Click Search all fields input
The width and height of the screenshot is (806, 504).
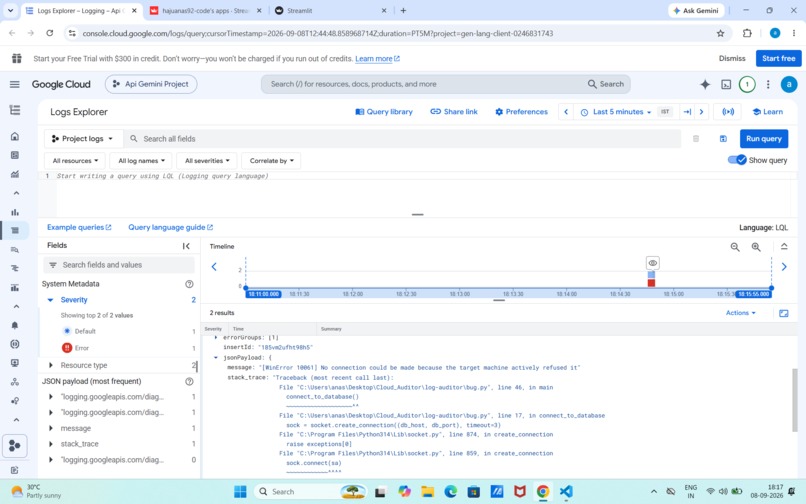click(404, 139)
